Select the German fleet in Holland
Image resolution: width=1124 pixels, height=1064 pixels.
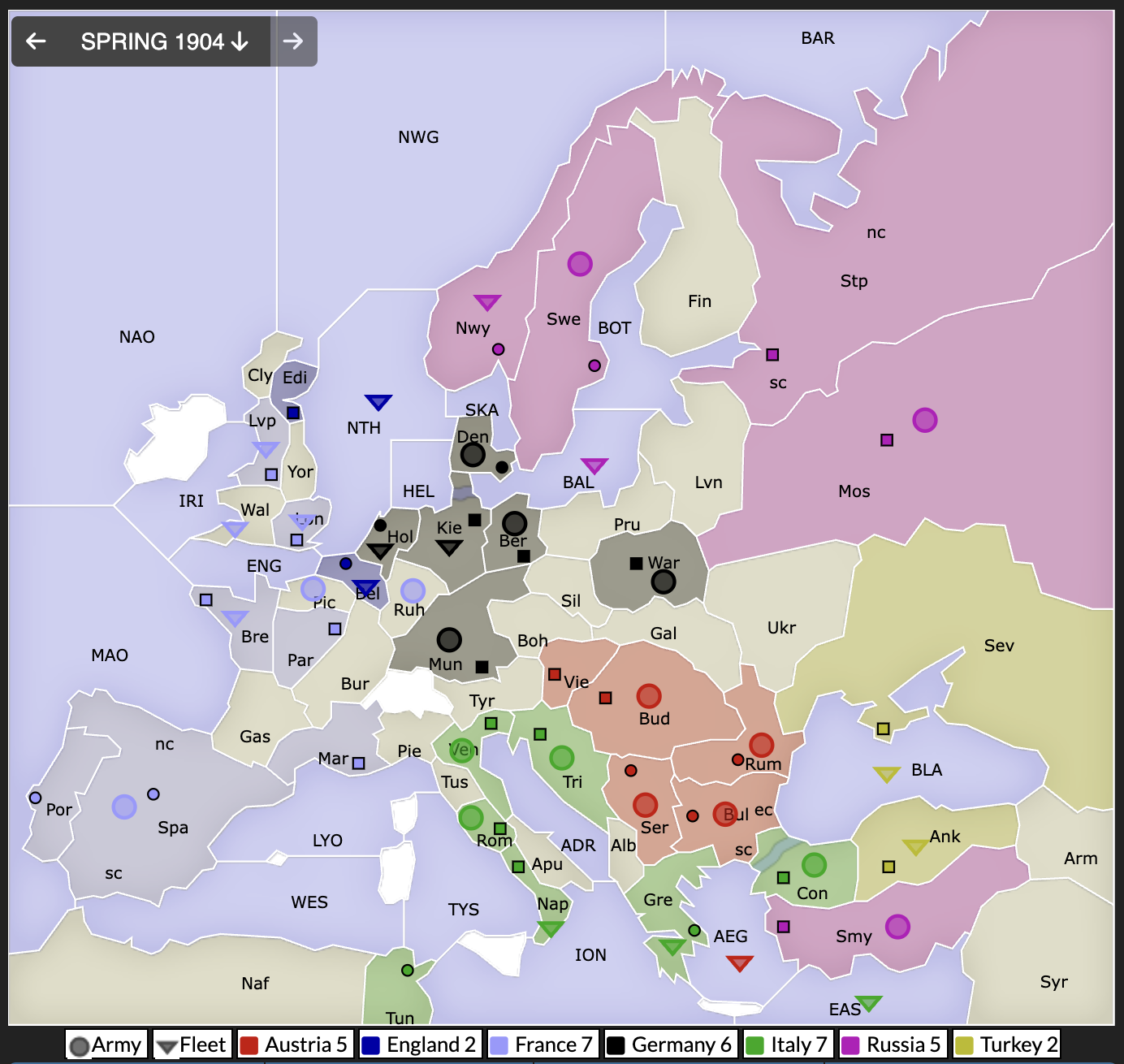click(380, 551)
